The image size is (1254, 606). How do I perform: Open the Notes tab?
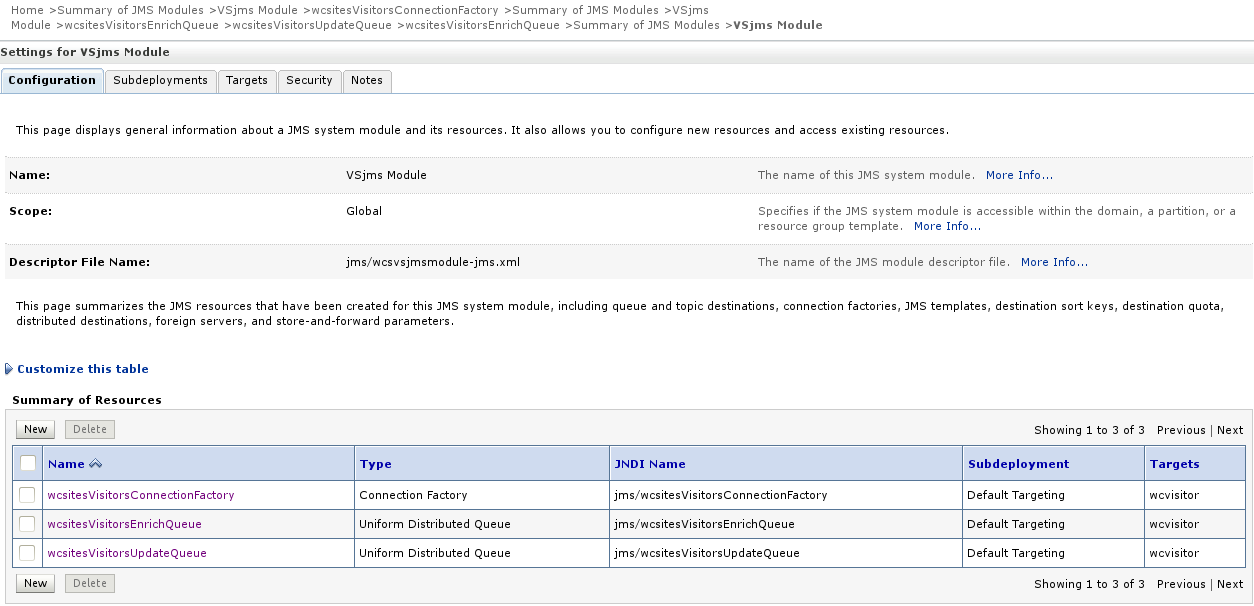tap(367, 81)
